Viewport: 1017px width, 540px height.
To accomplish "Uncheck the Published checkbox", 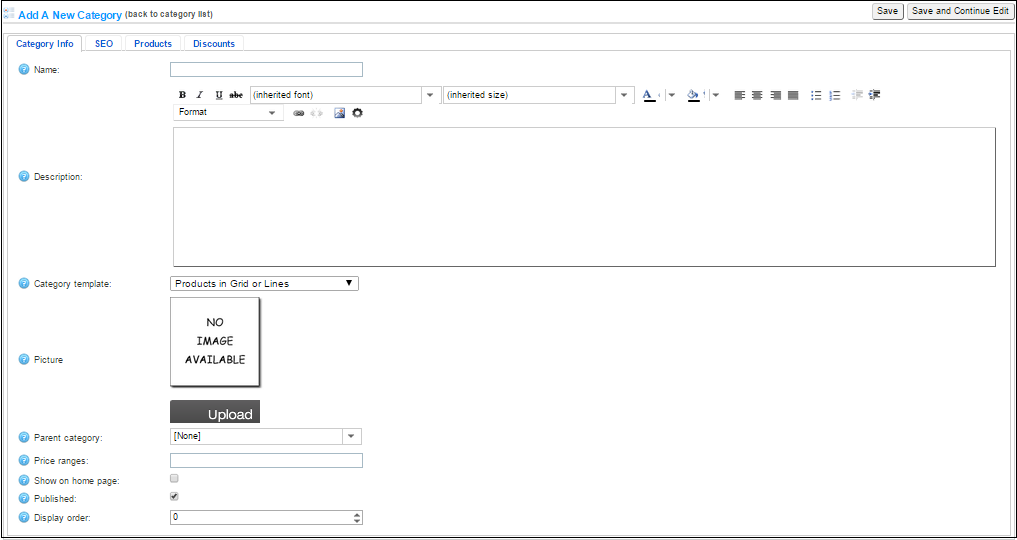I will pyautogui.click(x=174, y=496).
